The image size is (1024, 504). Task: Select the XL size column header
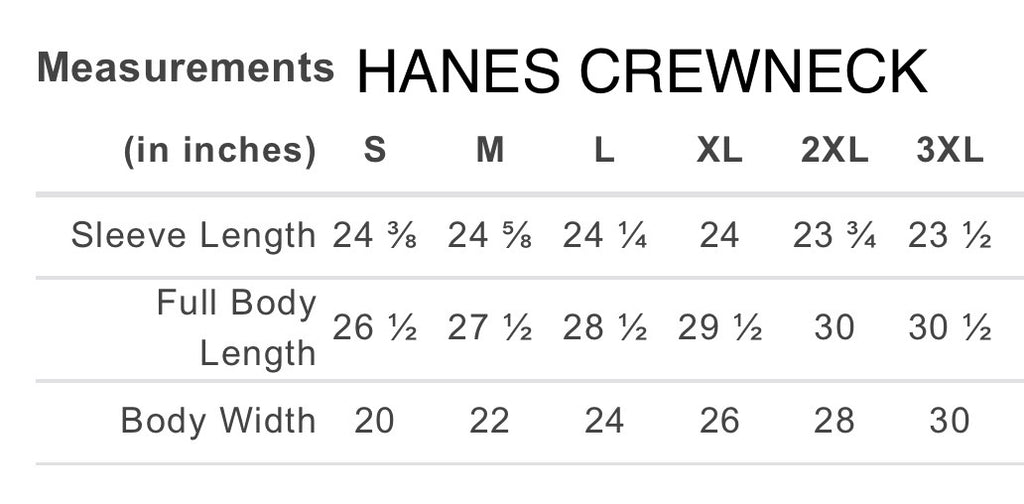[x=719, y=151]
